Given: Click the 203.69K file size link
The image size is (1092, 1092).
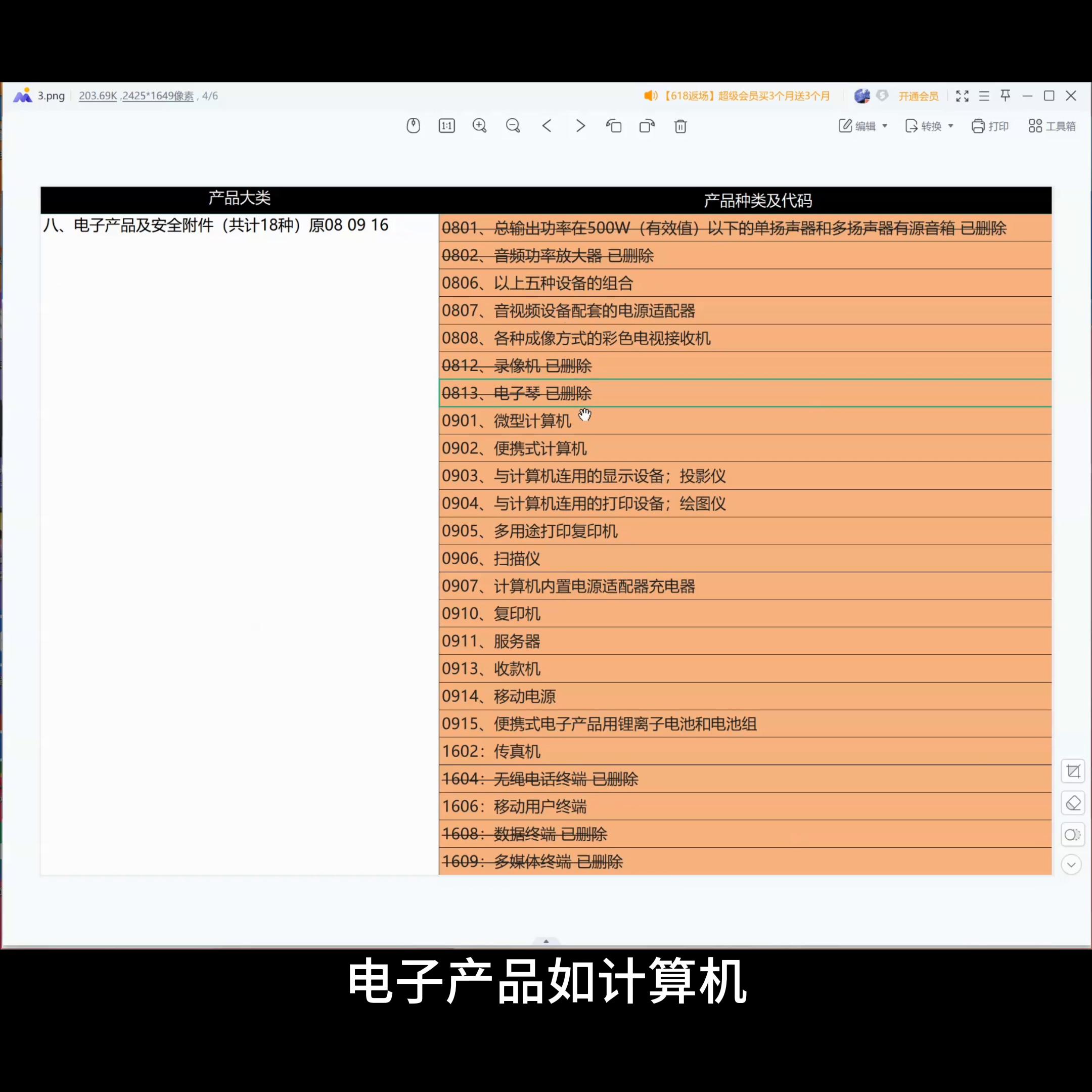Looking at the screenshot, I should pyautogui.click(x=97, y=96).
